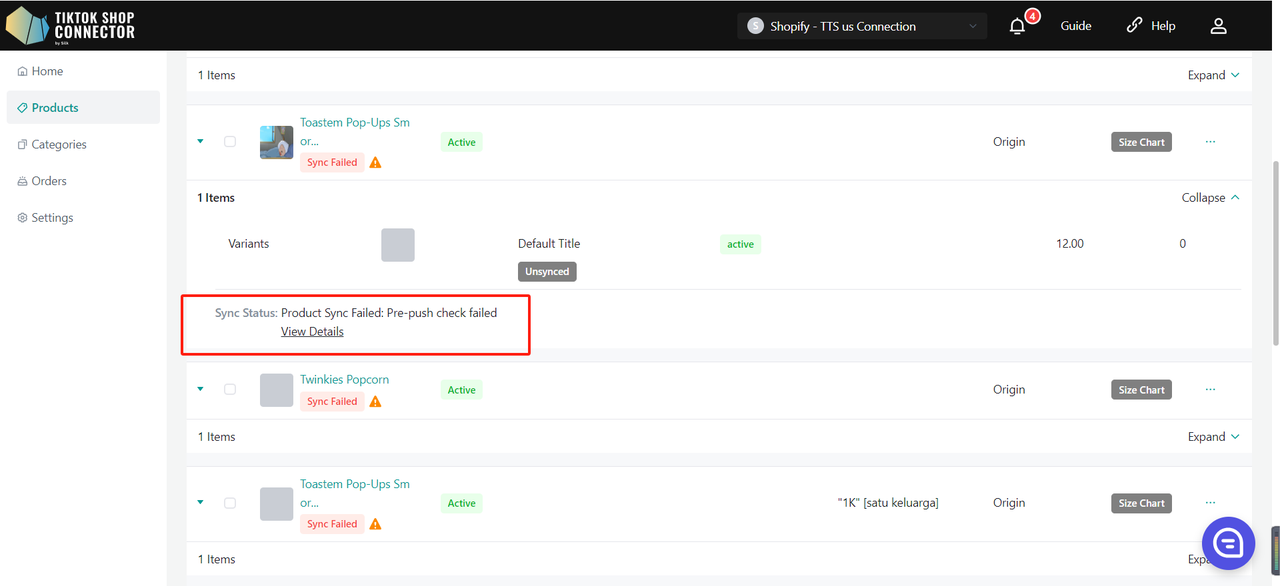Go to Categories in the sidebar
The width and height of the screenshot is (1280, 586).
point(59,144)
